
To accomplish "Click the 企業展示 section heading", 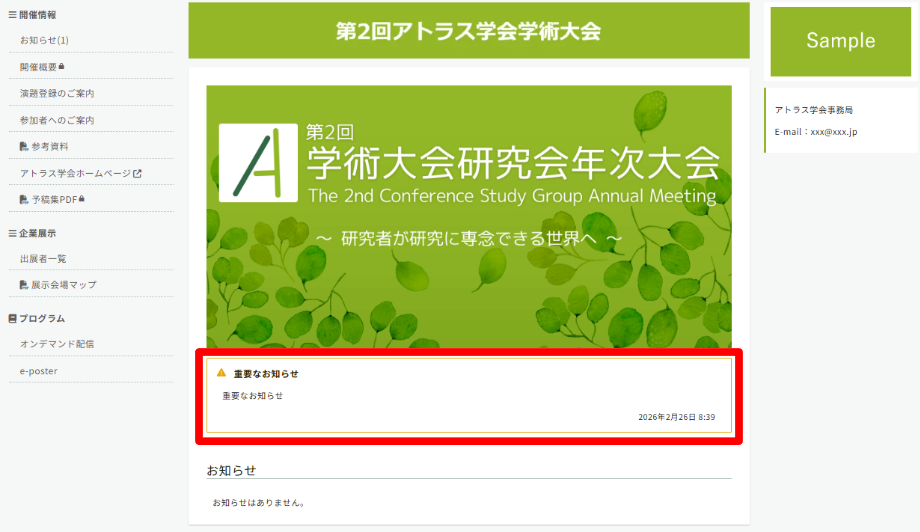I will click(38, 233).
